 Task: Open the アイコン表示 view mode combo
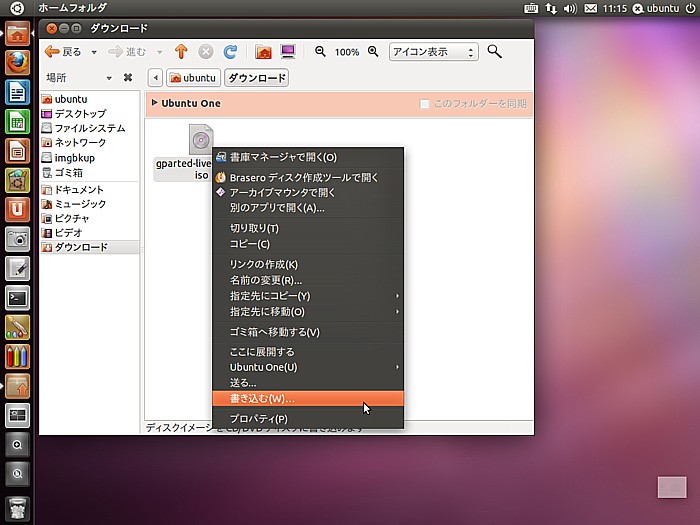pyautogui.click(x=433, y=52)
